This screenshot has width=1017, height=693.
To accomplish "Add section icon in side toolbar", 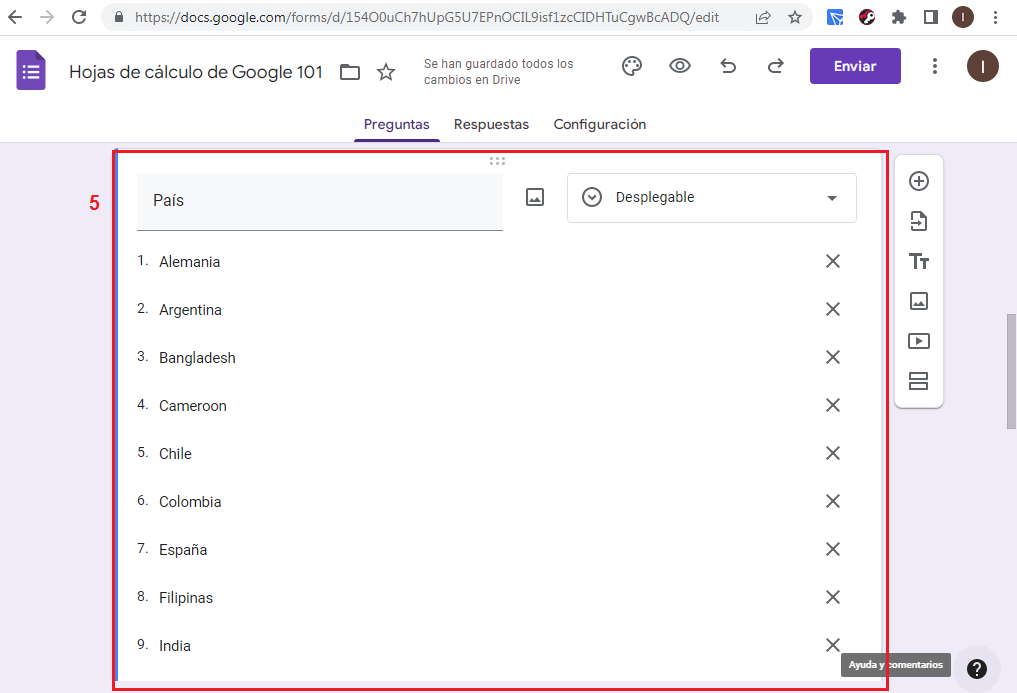I will point(918,381).
